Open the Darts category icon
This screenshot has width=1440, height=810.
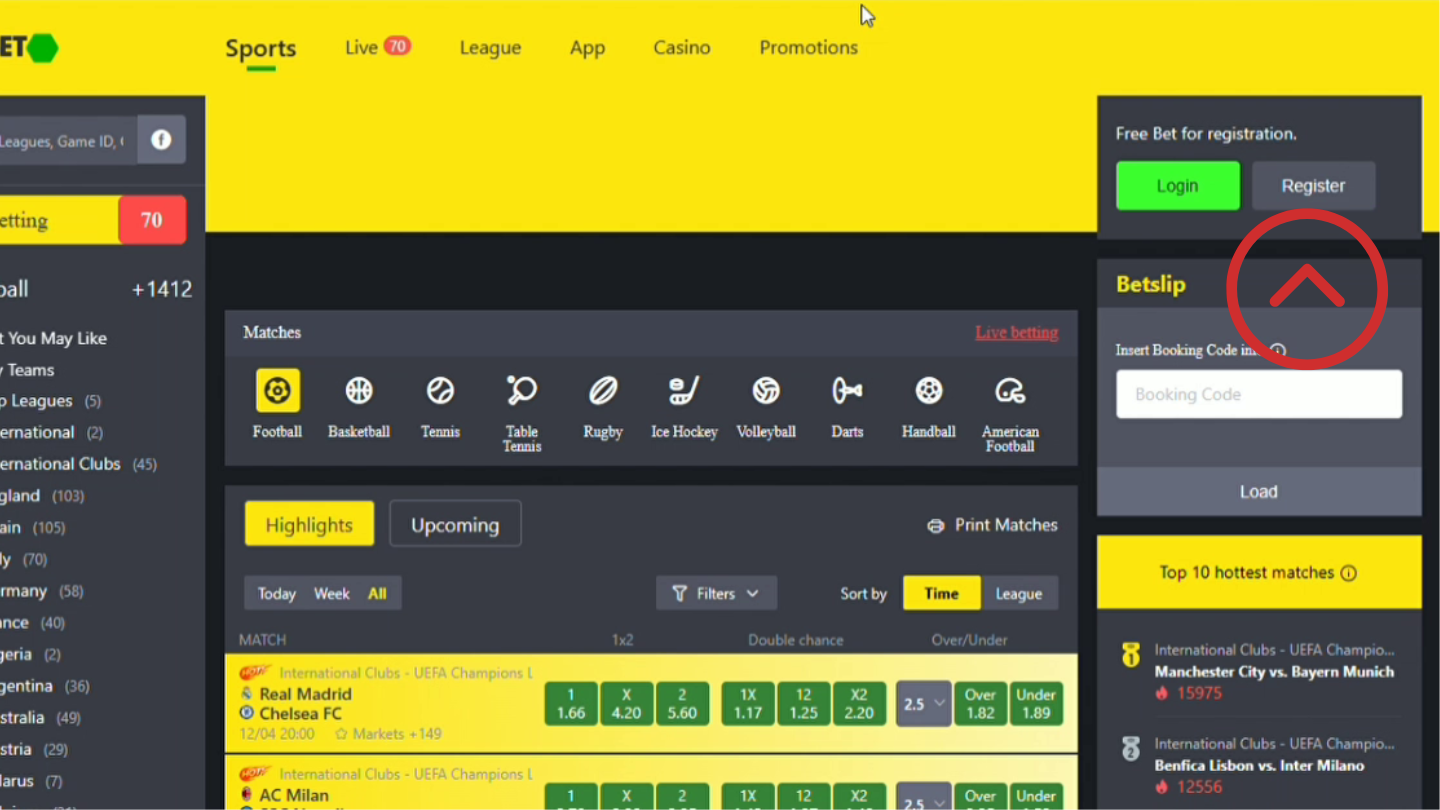[847, 391]
